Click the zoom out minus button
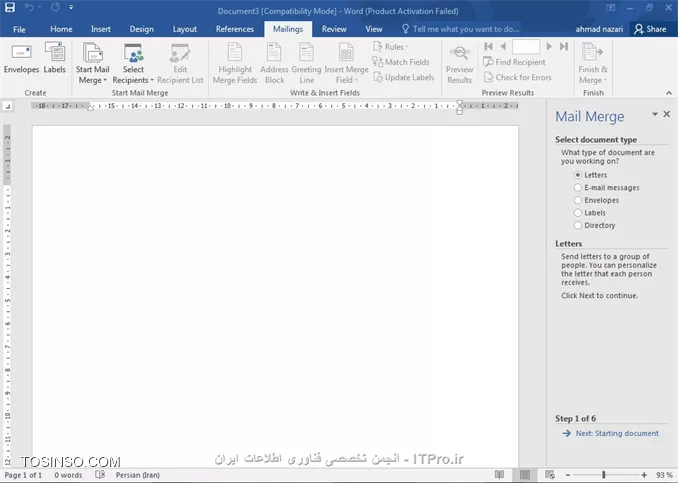This screenshot has height=483, width=678. click(x=568, y=475)
